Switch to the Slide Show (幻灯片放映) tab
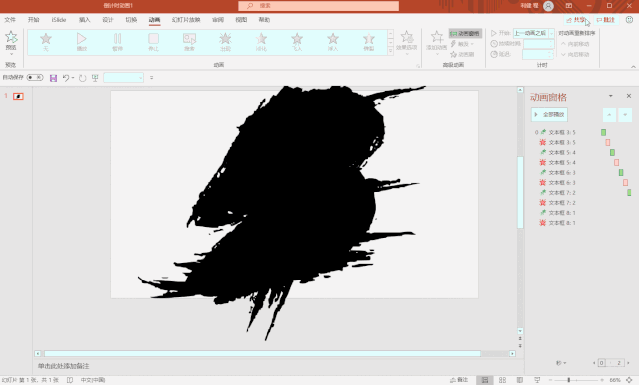 click(x=186, y=20)
